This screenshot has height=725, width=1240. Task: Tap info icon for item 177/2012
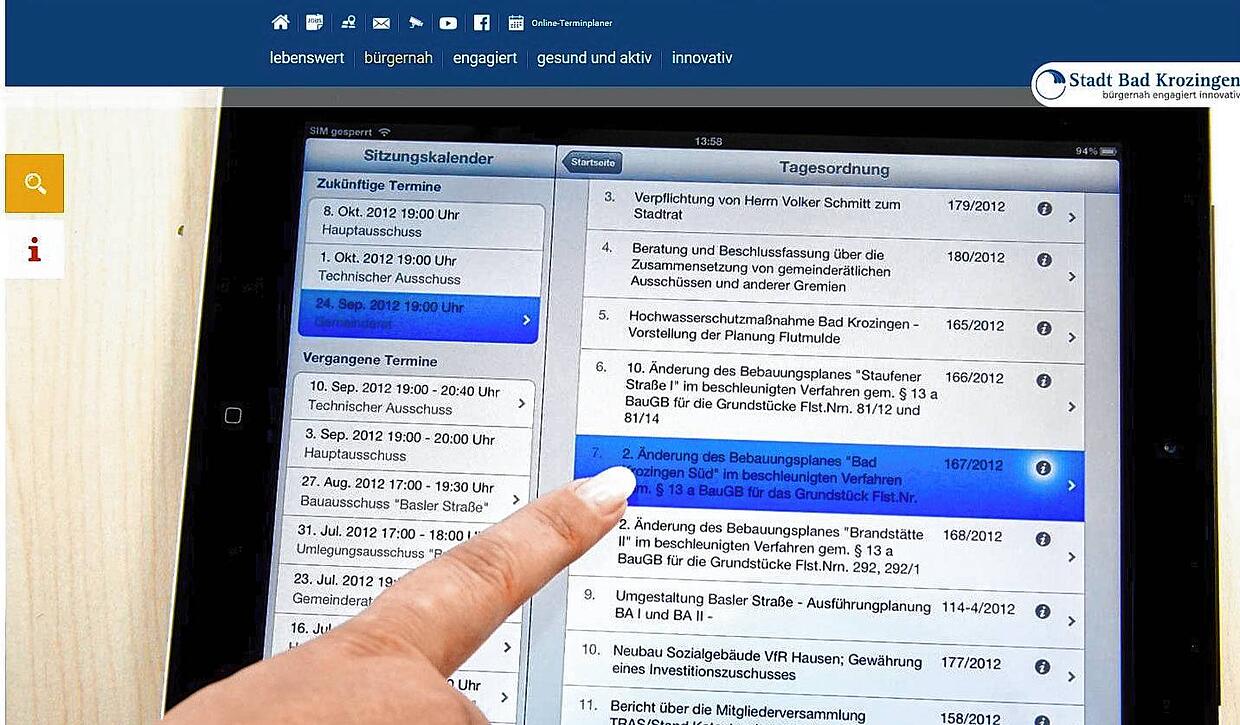coord(1042,667)
